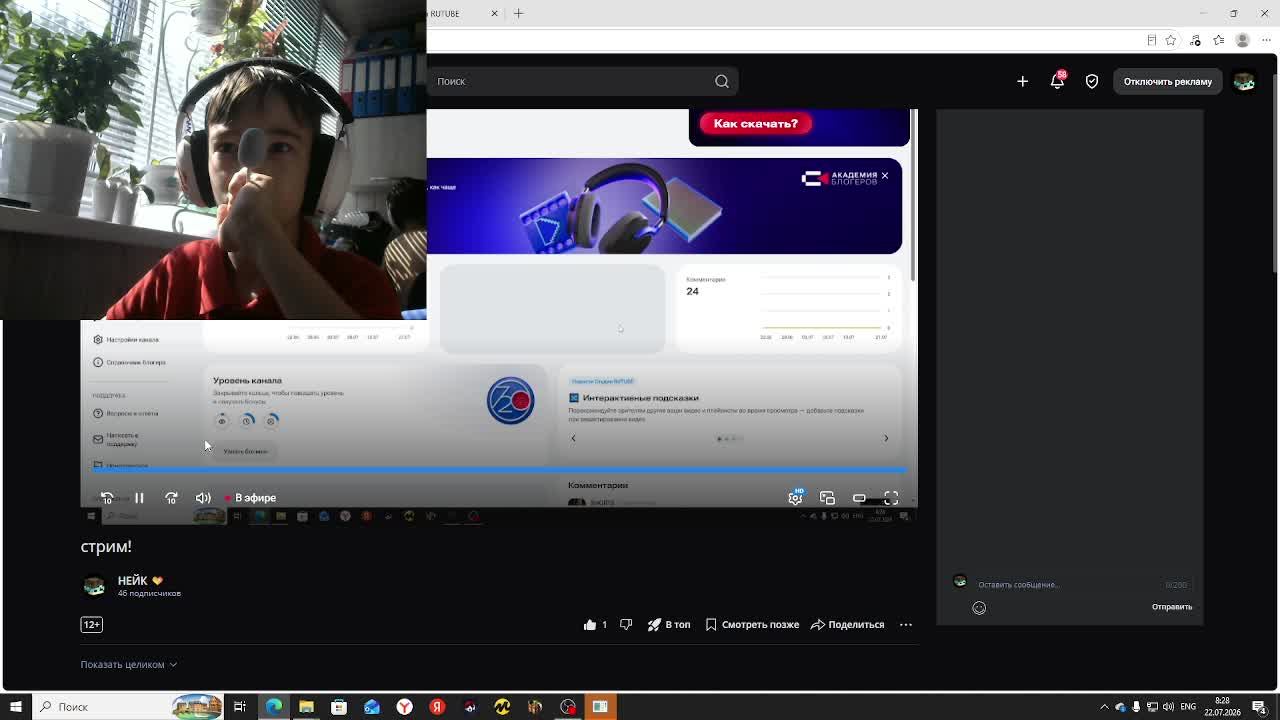Open browser media control icon
The height and width of the screenshot is (720, 1280).
pos(1196,40)
